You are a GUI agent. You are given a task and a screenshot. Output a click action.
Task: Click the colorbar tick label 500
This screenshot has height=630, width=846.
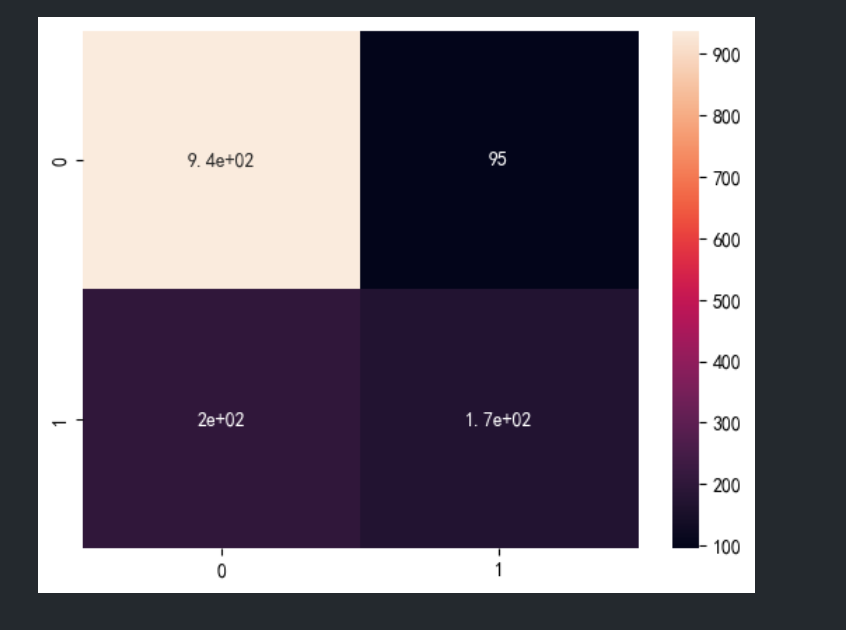tap(726, 301)
